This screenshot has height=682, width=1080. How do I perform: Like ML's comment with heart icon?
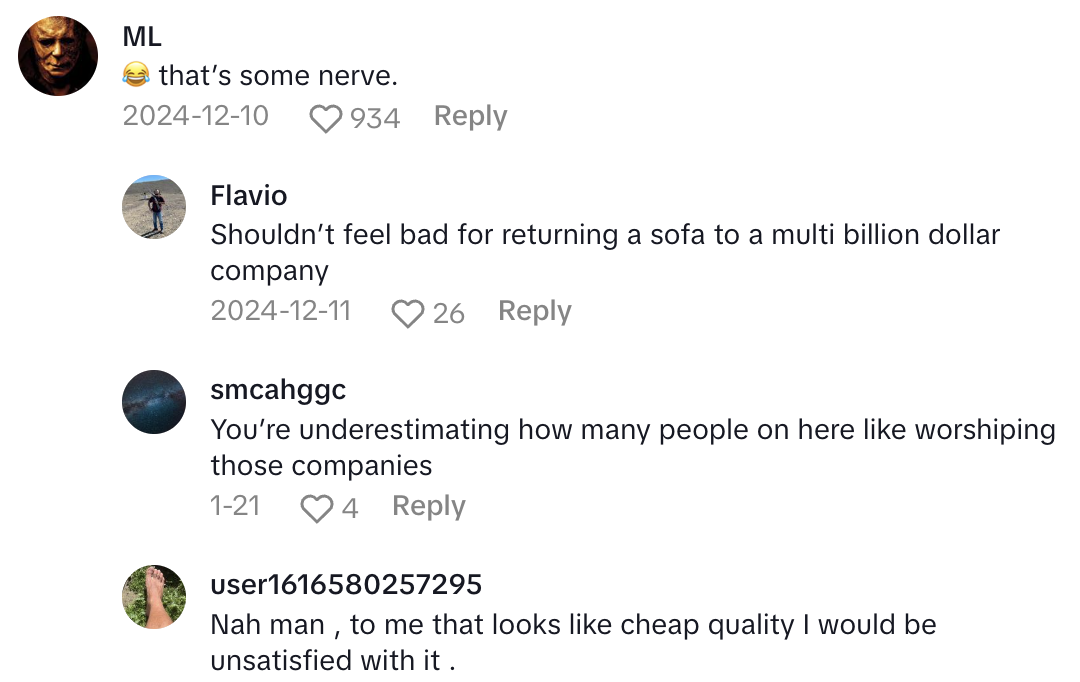coord(325,119)
